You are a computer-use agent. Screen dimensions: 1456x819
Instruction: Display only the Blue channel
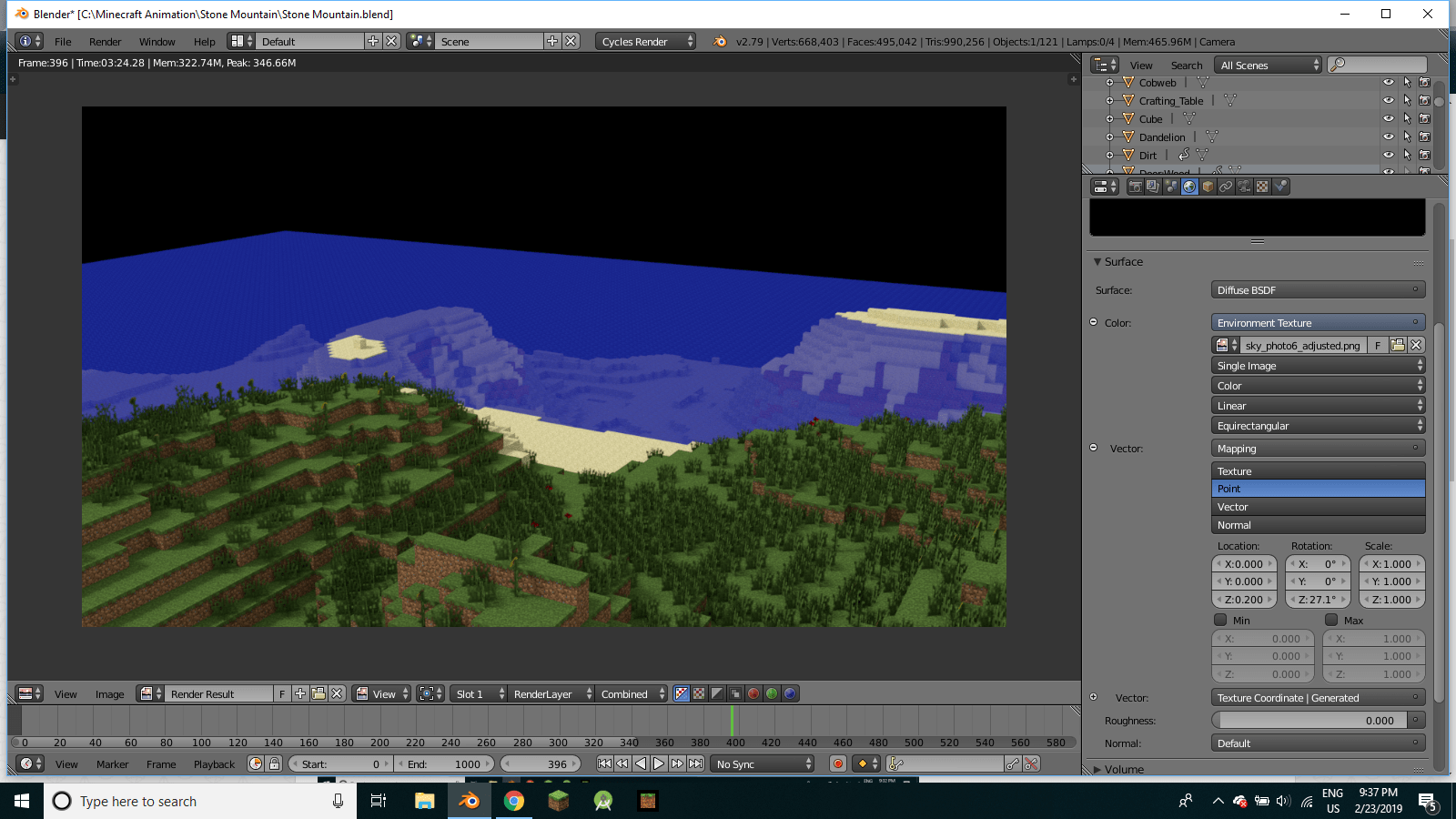790,693
